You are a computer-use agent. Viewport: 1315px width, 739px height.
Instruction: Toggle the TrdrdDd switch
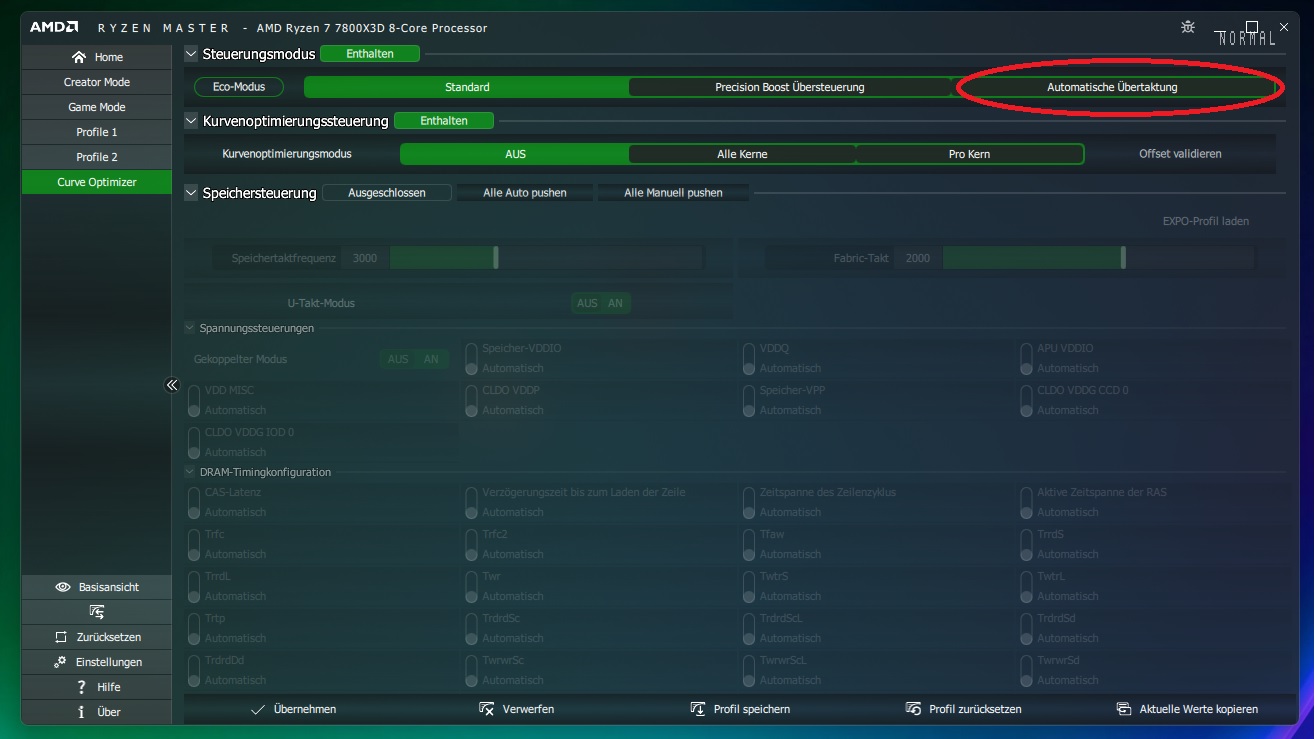pos(194,670)
